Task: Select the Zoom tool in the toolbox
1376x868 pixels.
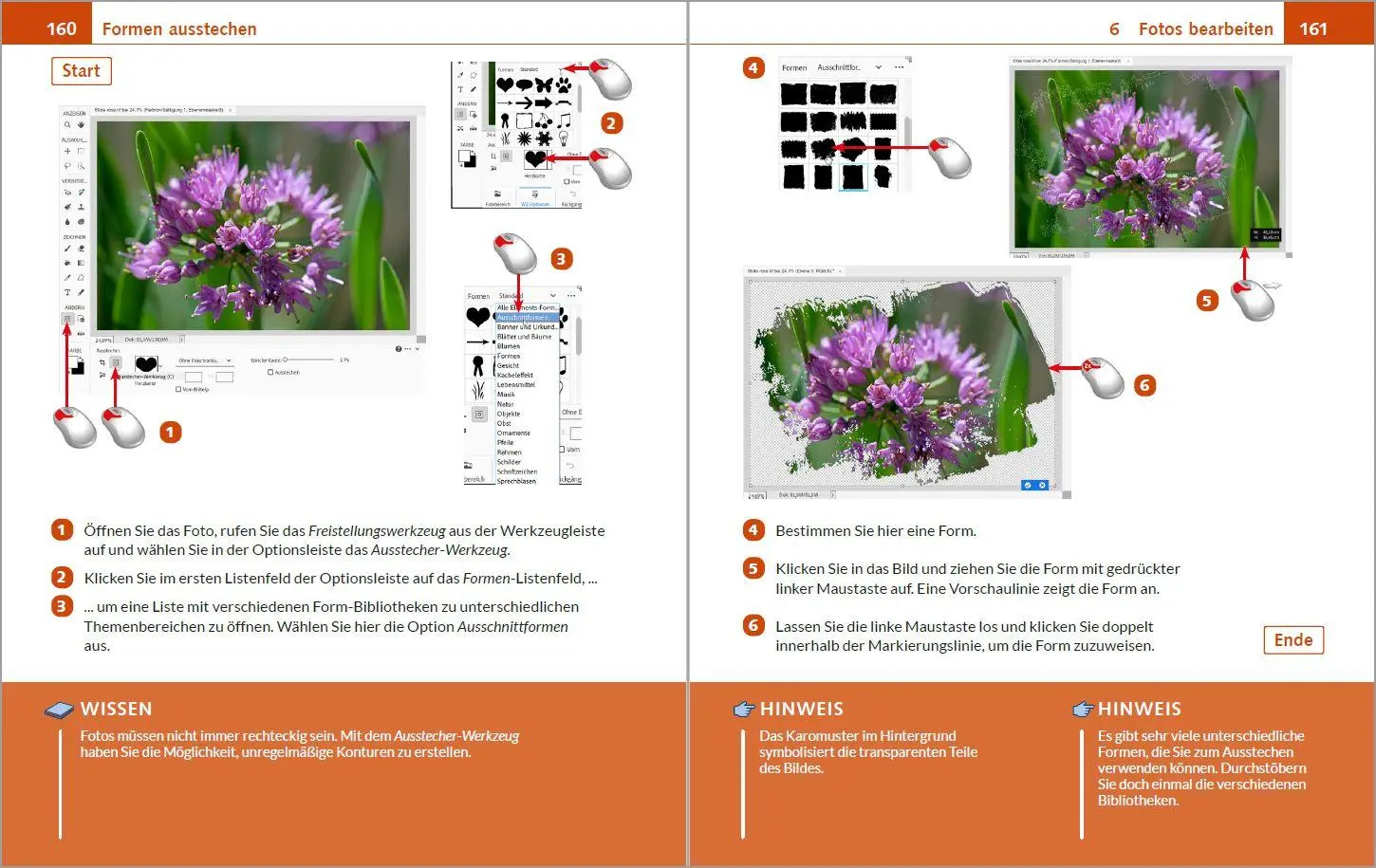Action: [x=67, y=124]
